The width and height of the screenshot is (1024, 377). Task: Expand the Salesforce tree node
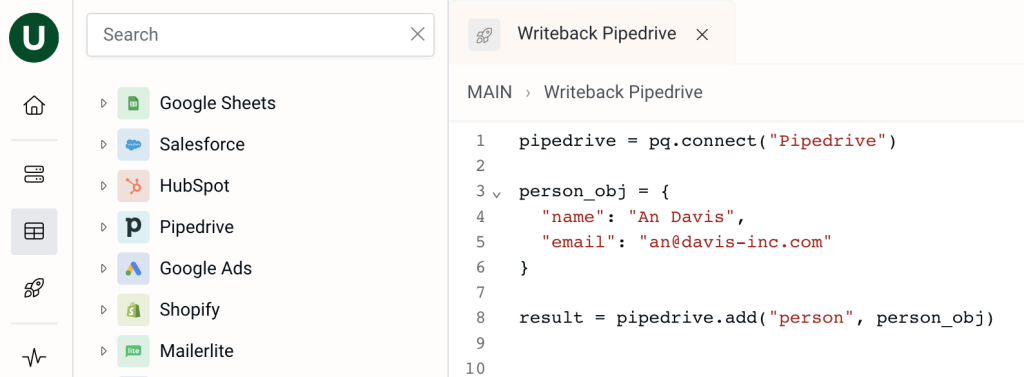pyautogui.click(x=103, y=144)
